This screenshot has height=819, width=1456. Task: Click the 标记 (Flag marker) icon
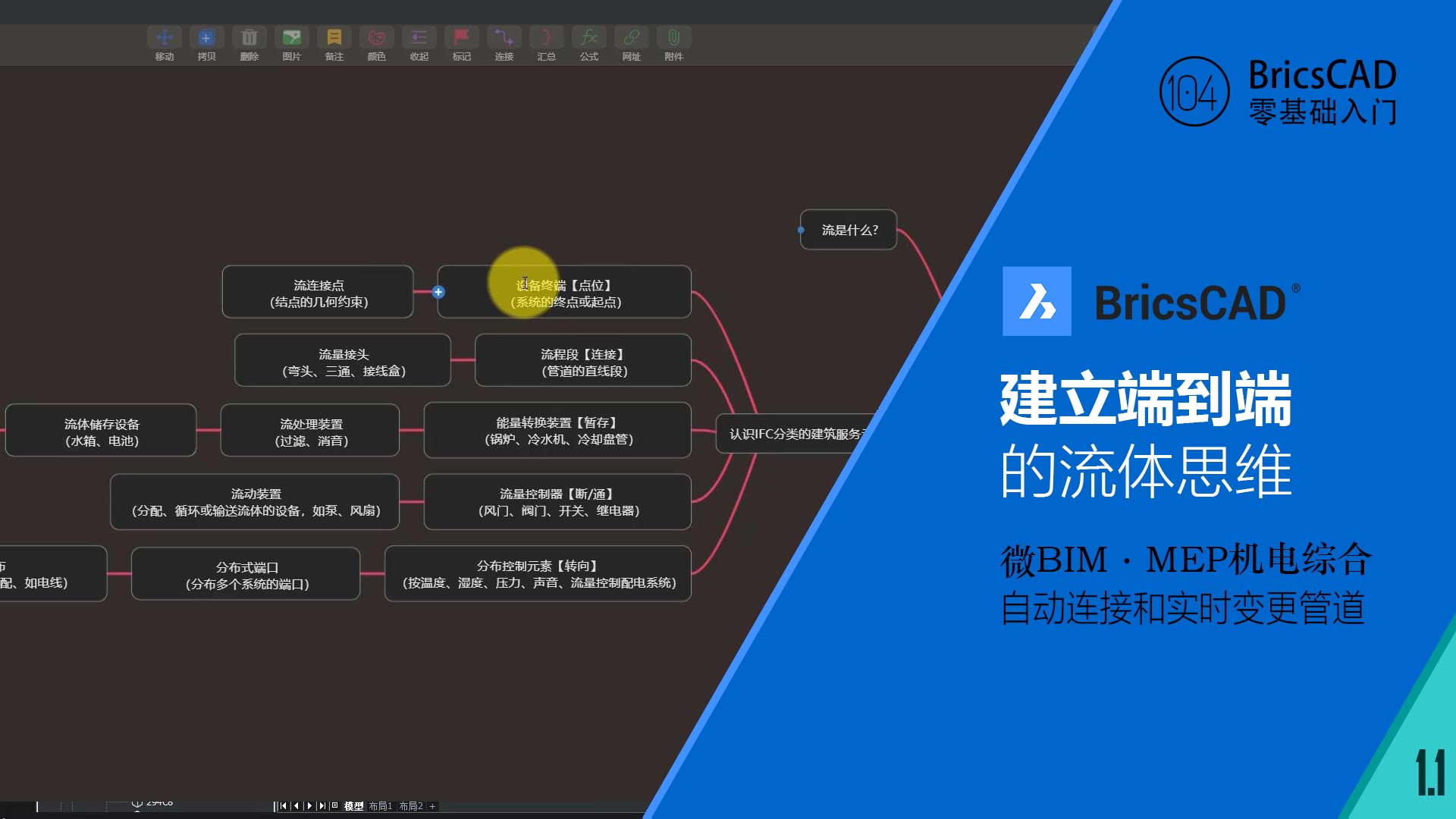click(x=461, y=38)
